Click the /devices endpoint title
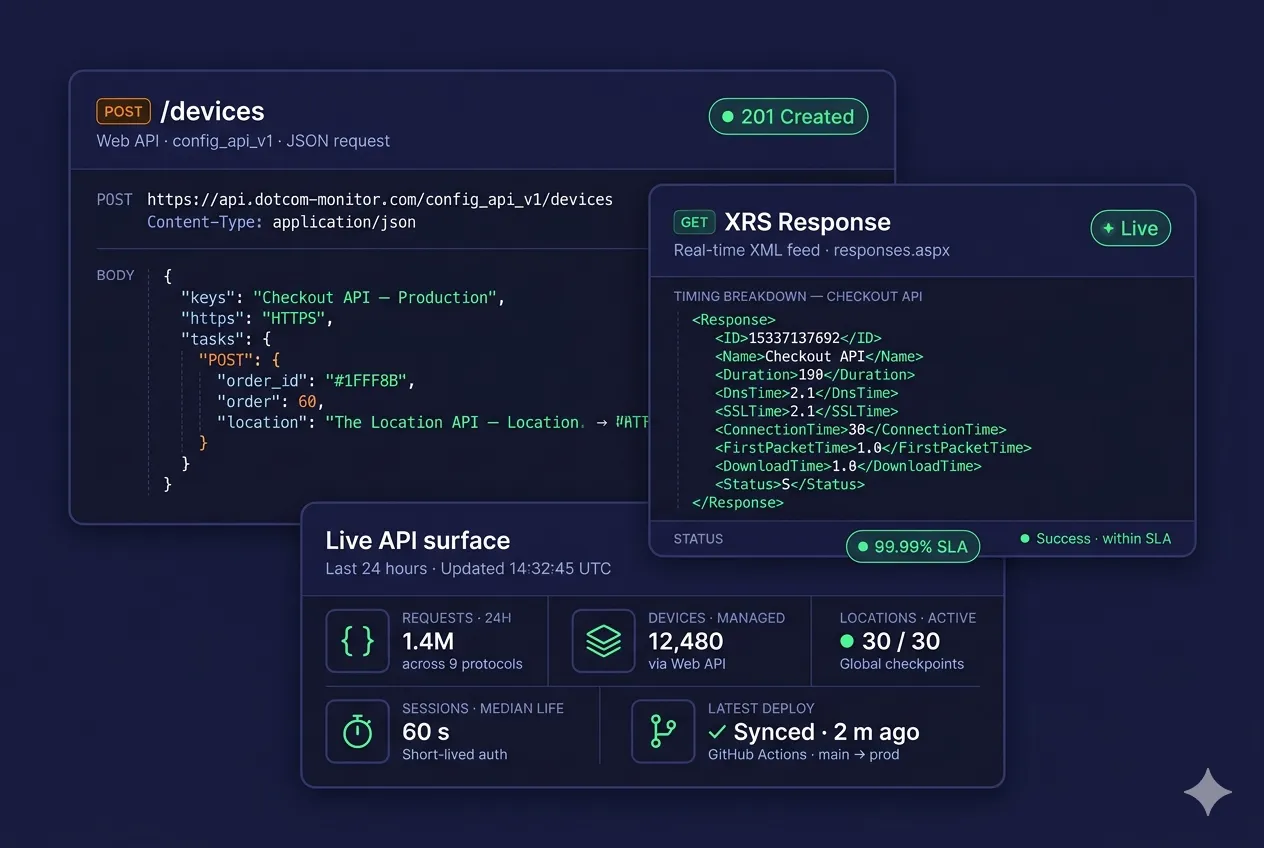 (x=212, y=111)
